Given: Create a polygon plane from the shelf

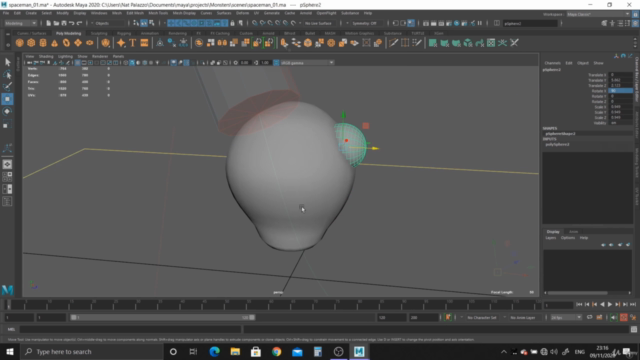Looking at the screenshot, I should click(x=78, y=43).
